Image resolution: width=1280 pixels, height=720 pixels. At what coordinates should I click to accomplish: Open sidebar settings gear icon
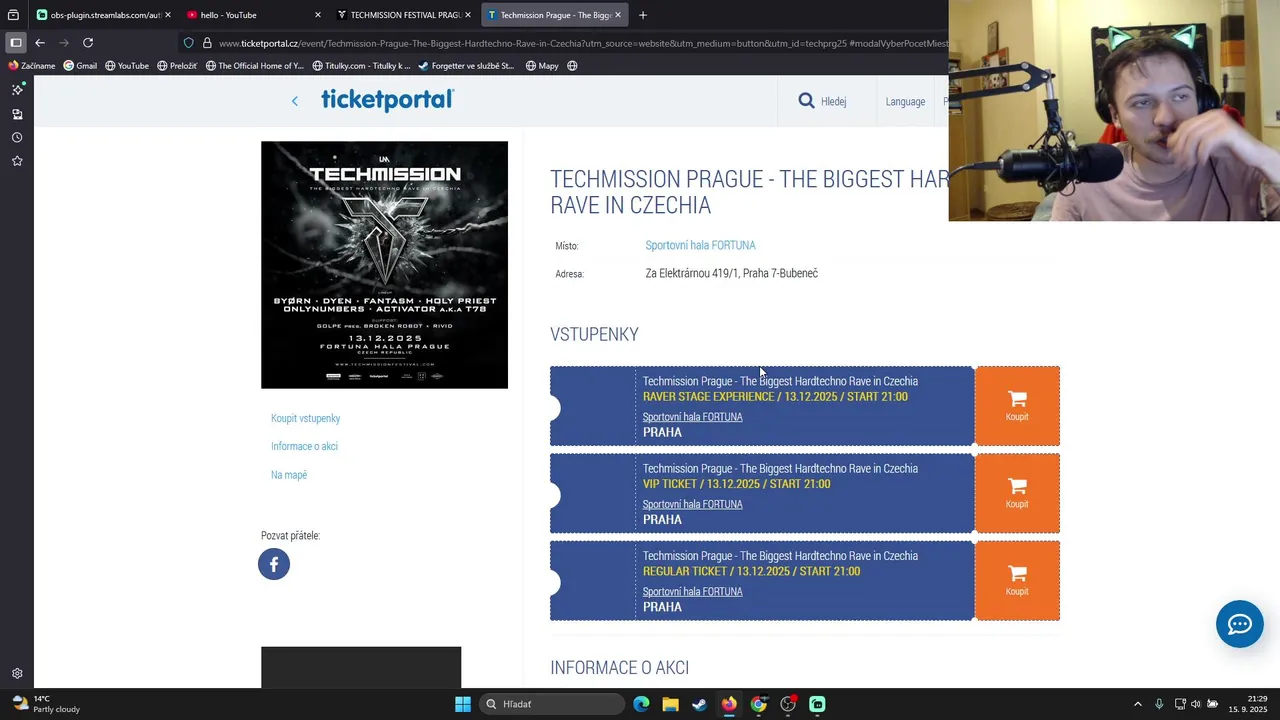17,674
